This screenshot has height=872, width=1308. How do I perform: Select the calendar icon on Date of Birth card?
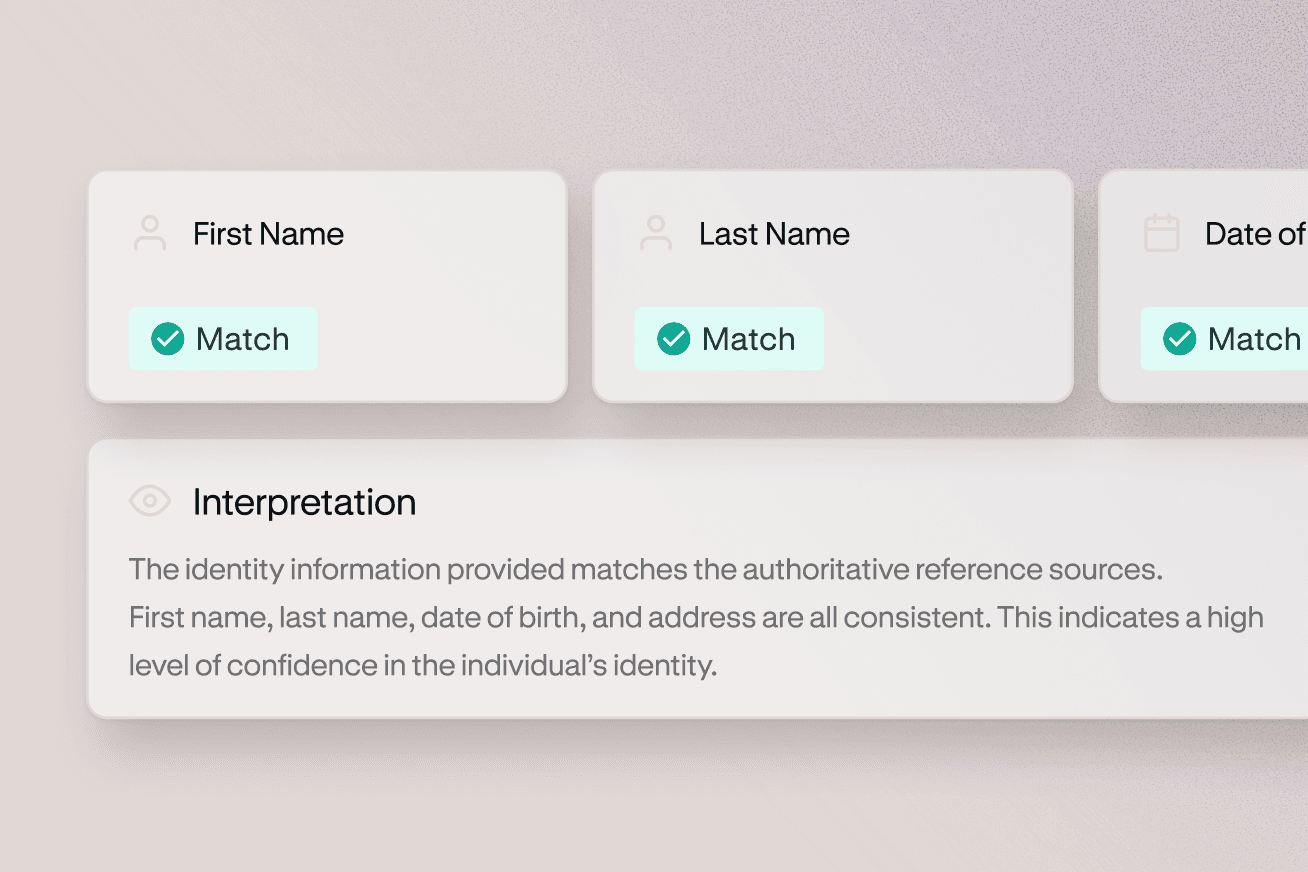[x=1162, y=232]
